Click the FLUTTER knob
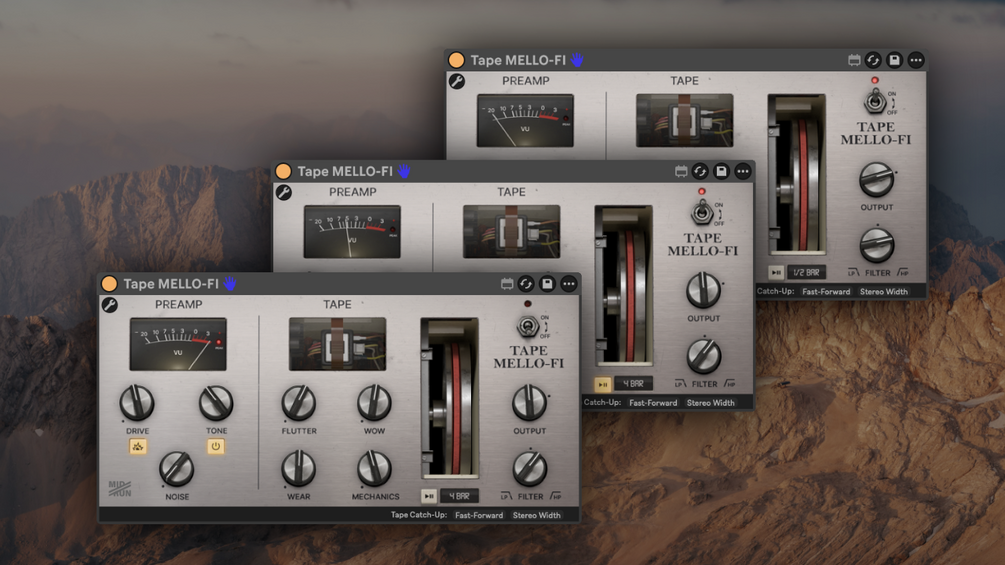Image resolution: width=1005 pixels, height=565 pixels. pos(299,403)
